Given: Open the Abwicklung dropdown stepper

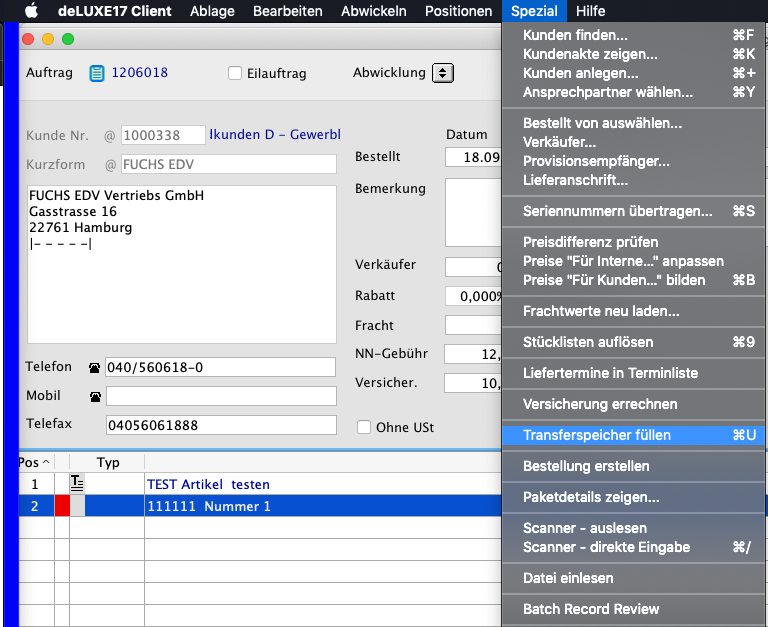Looking at the screenshot, I should point(443,73).
